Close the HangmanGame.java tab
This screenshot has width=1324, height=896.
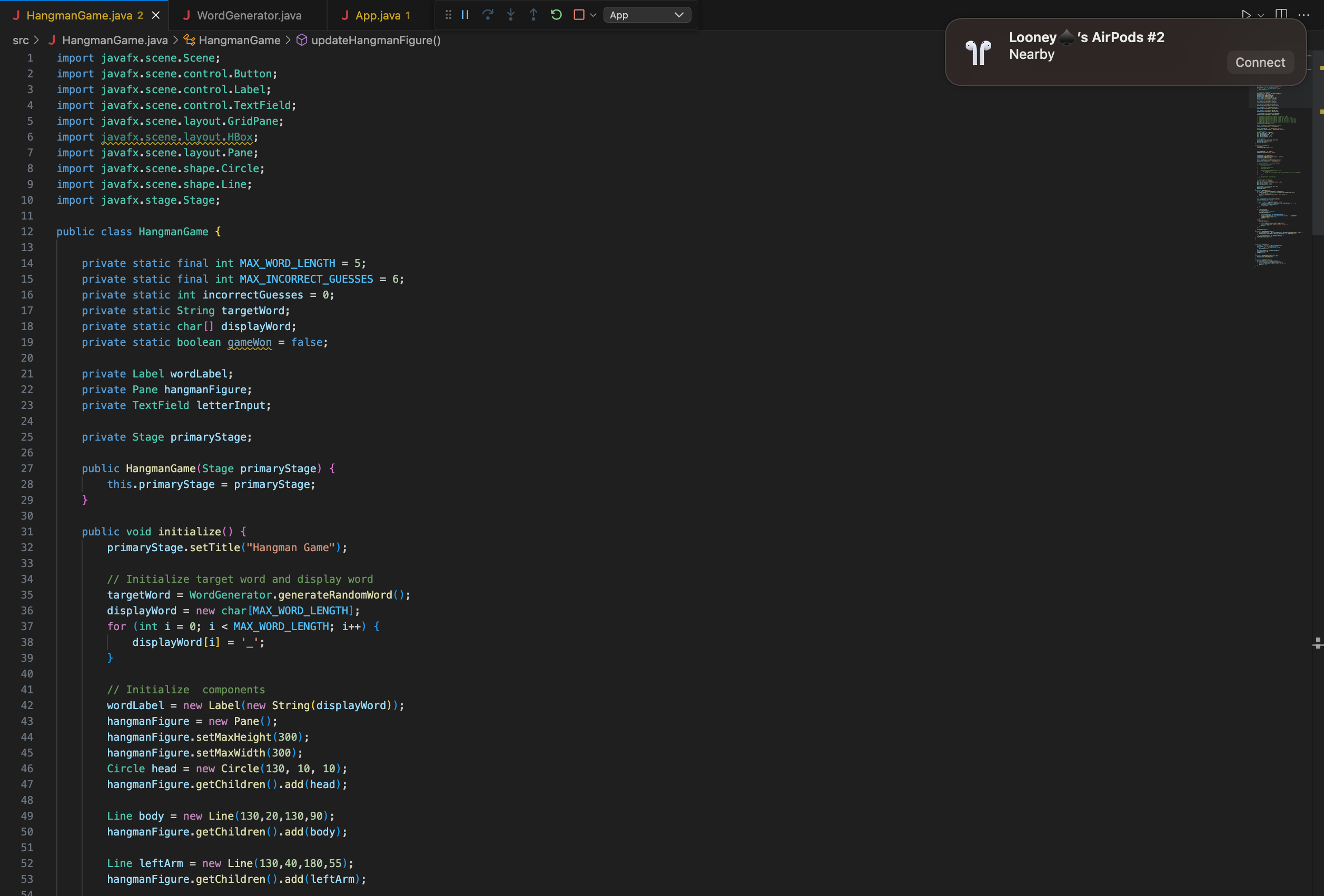pos(155,15)
